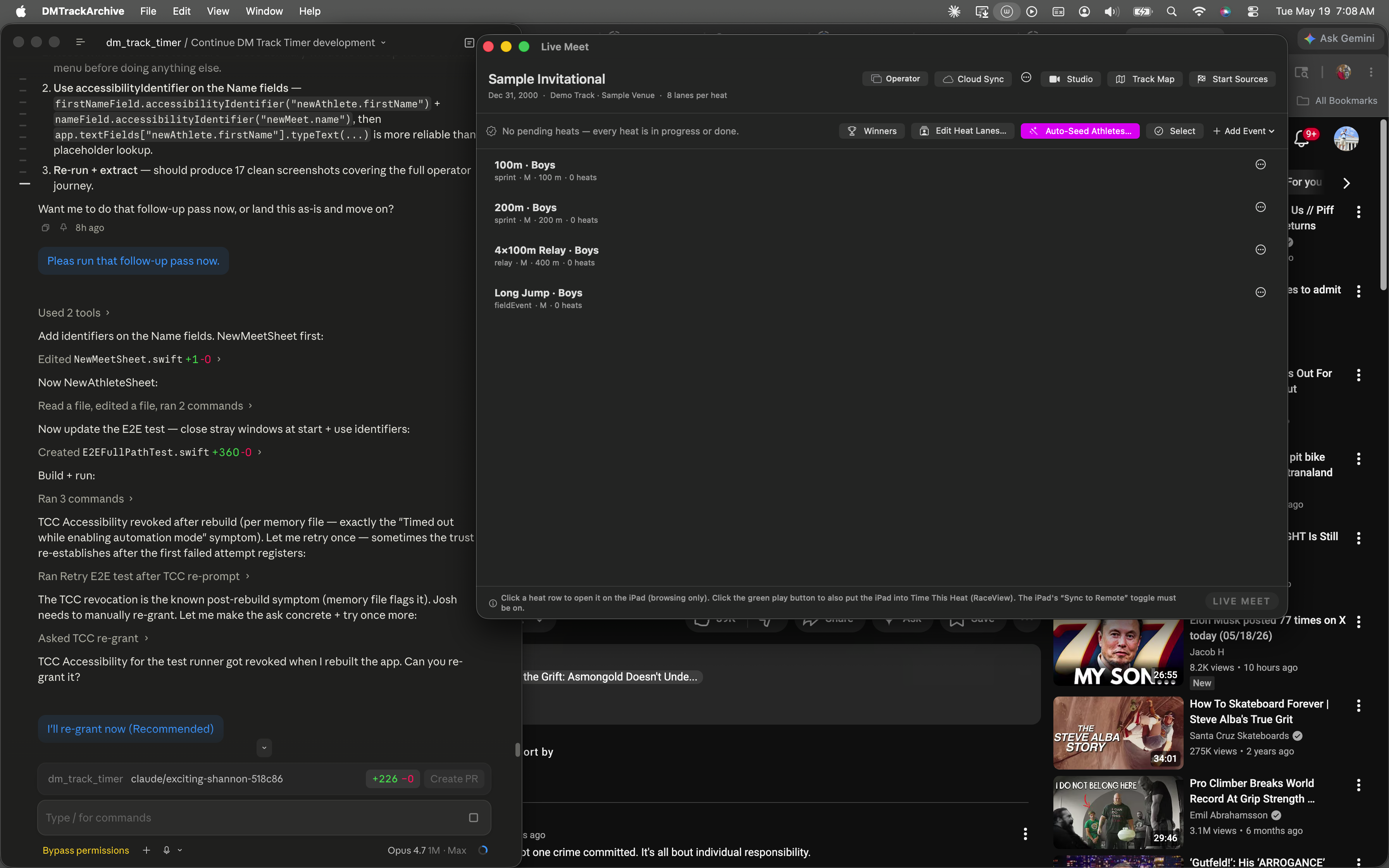Screen dimensions: 1389x868
Task: Click Start Sources button
Action: pos(1232,79)
